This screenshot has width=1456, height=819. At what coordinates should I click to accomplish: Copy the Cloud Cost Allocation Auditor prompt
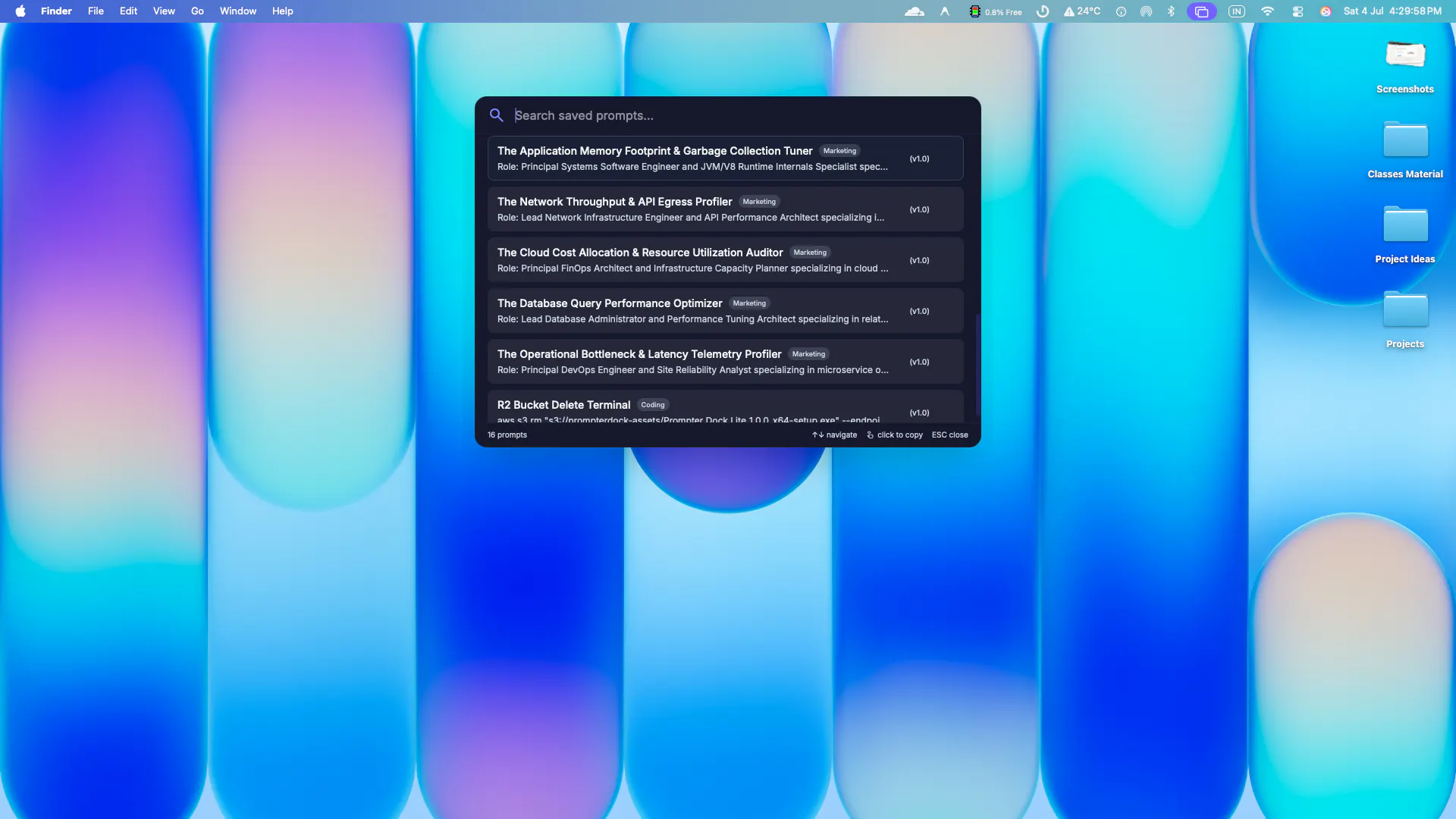point(725,260)
